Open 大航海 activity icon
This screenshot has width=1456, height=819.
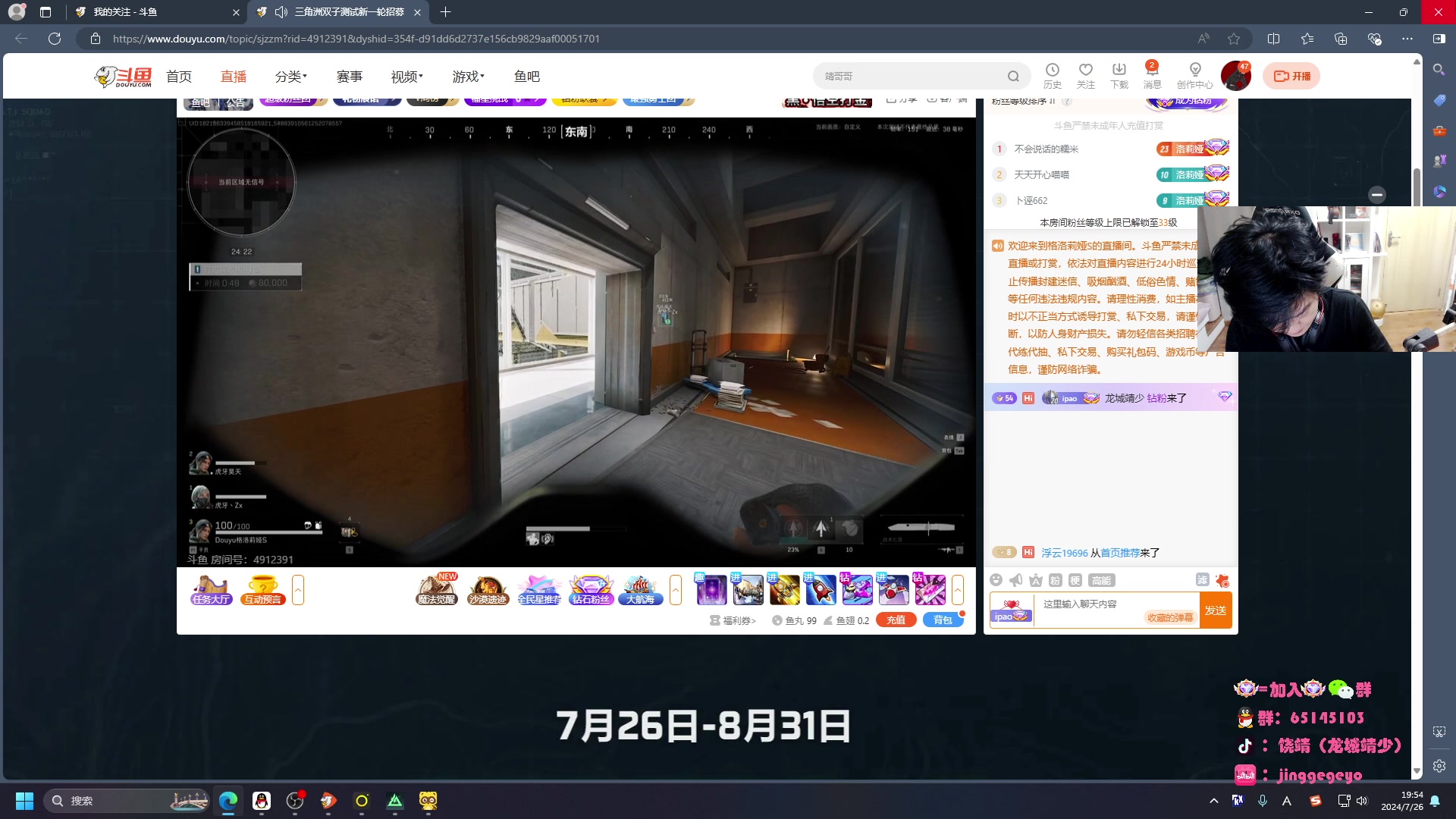pyautogui.click(x=641, y=589)
